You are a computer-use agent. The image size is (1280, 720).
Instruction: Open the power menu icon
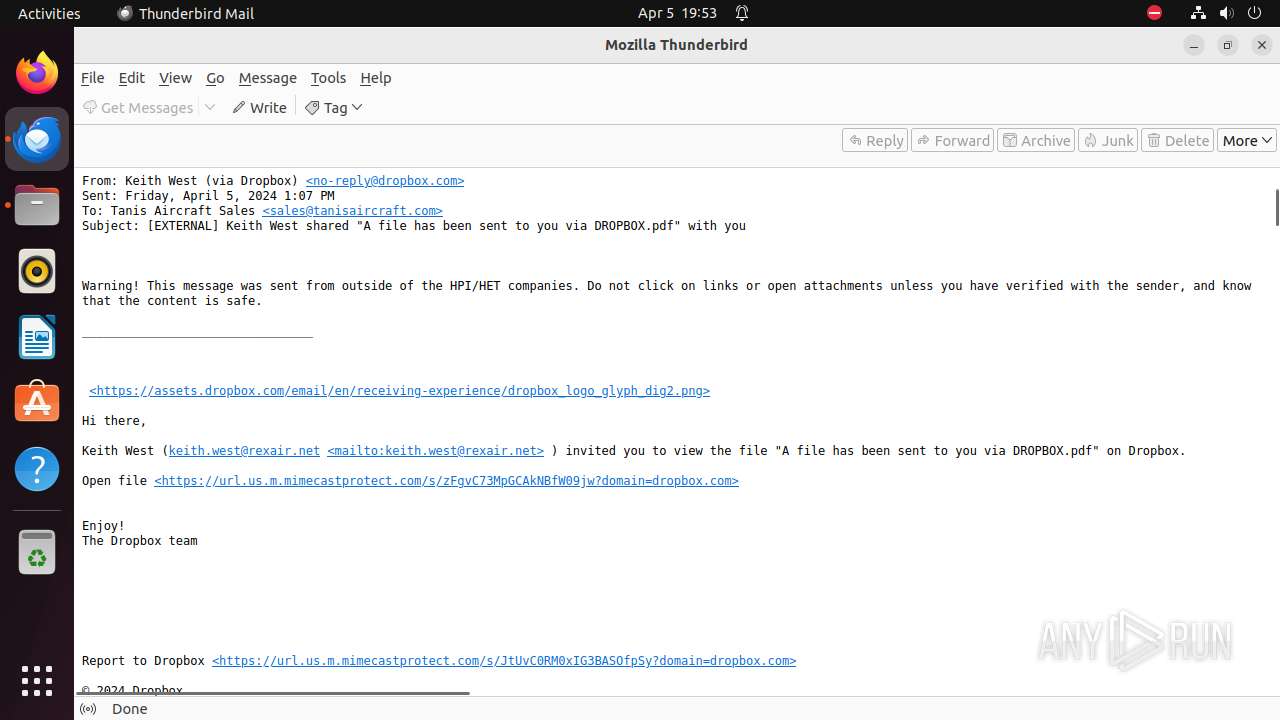click(x=1256, y=13)
